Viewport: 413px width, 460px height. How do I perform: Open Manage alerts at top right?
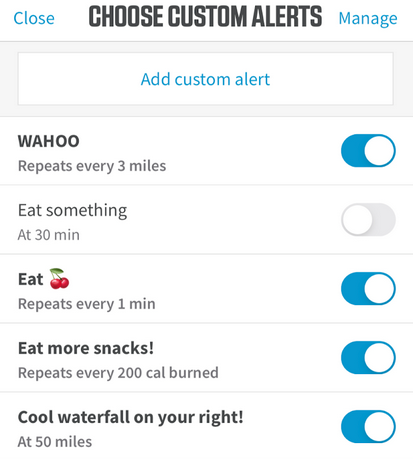point(368,19)
